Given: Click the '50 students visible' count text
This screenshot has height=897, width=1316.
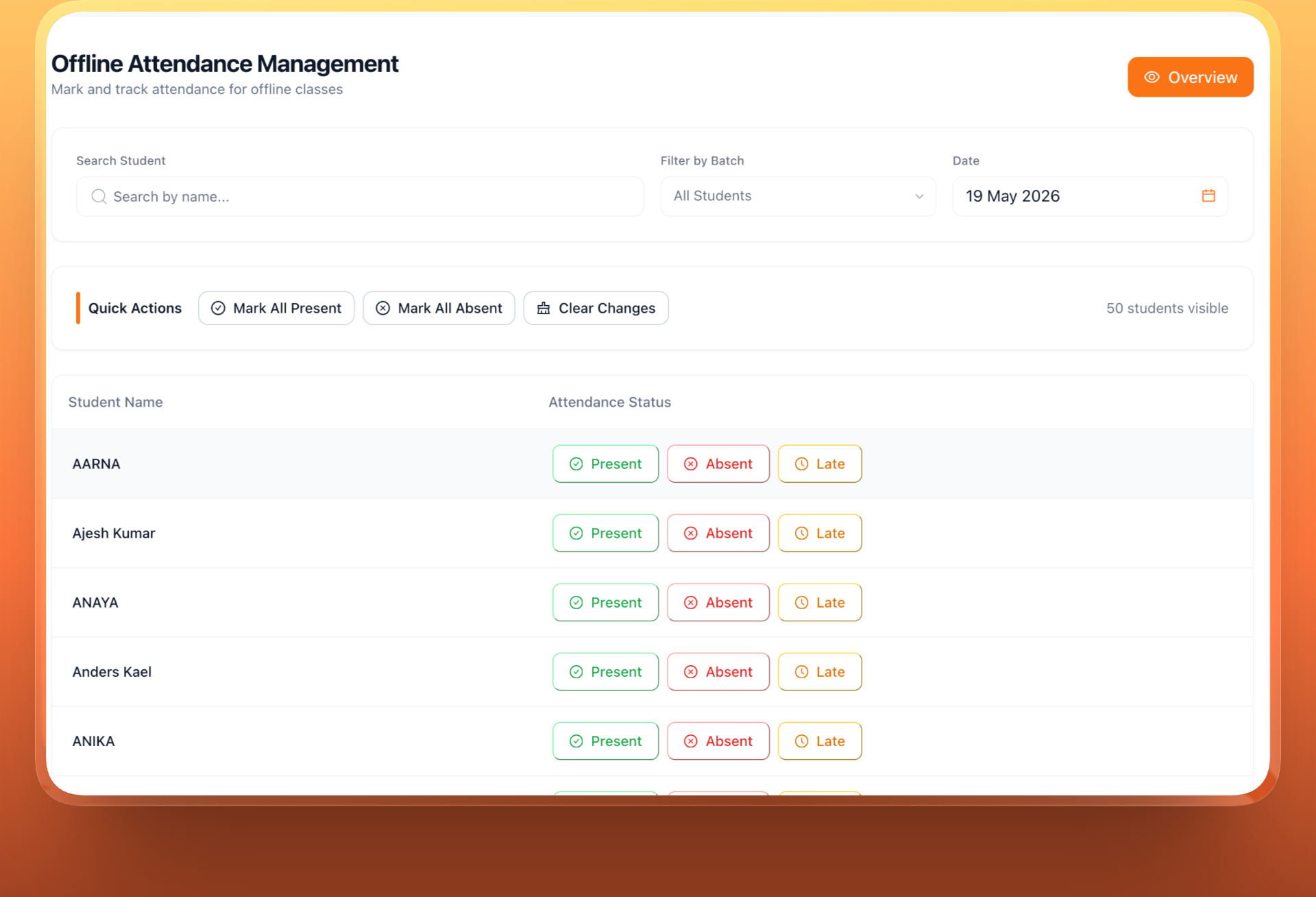Looking at the screenshot, I should [1167, 308].
